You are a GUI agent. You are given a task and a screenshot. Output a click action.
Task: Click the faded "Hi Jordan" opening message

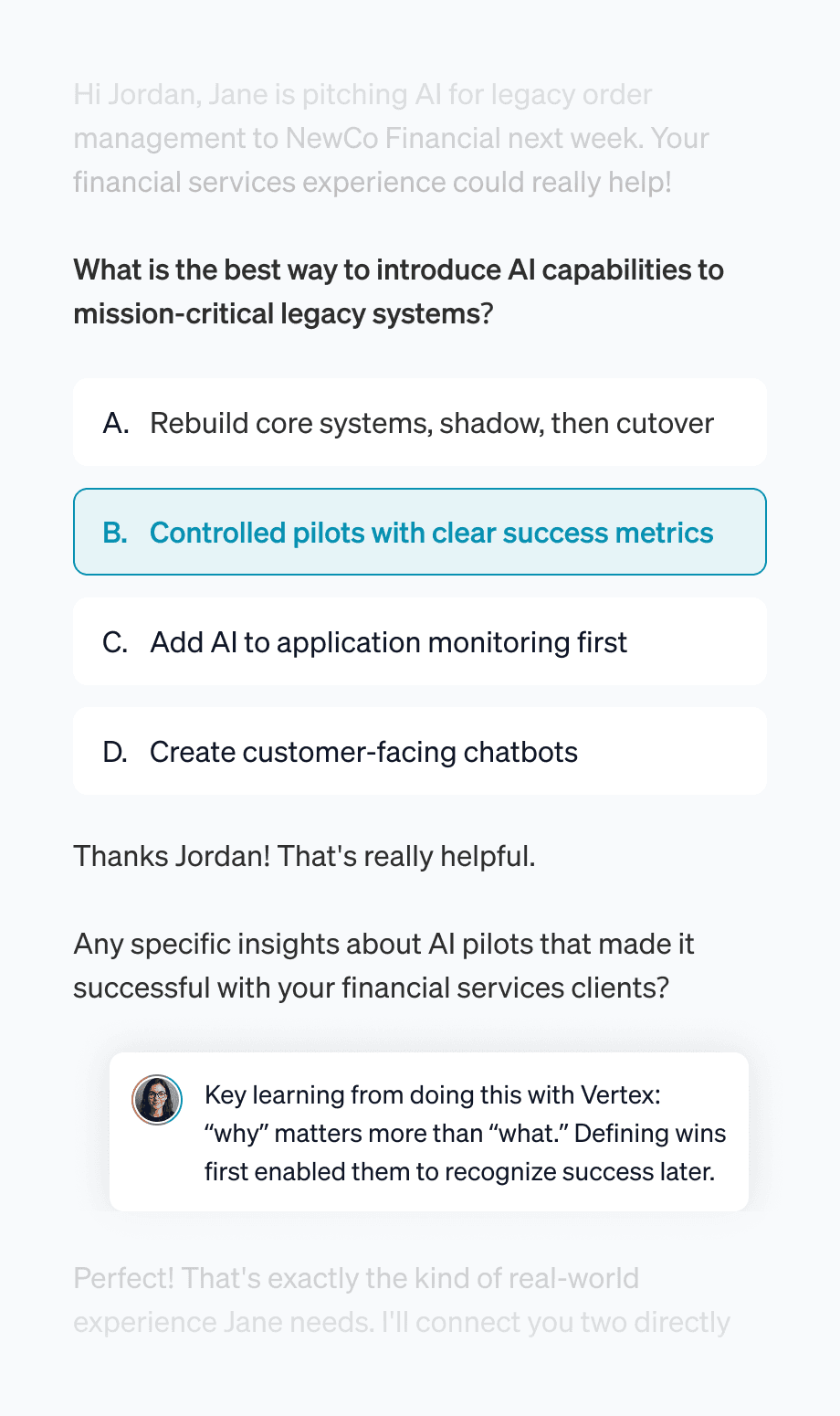click(391, 138)
